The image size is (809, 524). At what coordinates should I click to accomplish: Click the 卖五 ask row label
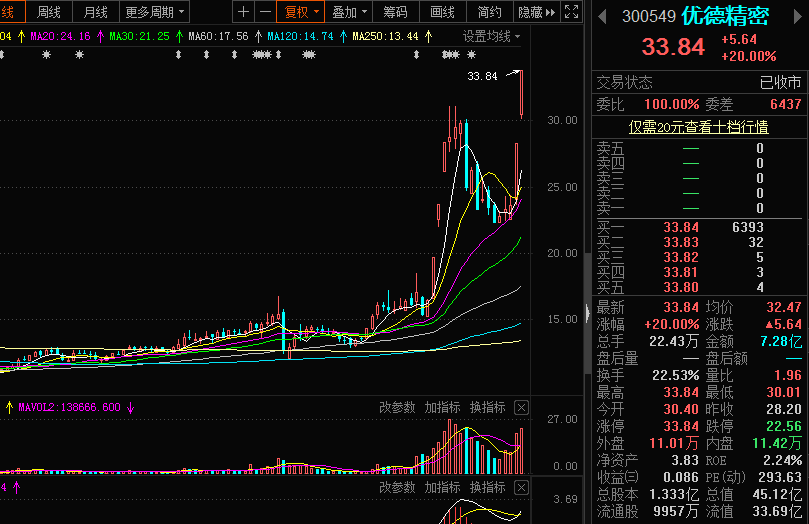610,149
